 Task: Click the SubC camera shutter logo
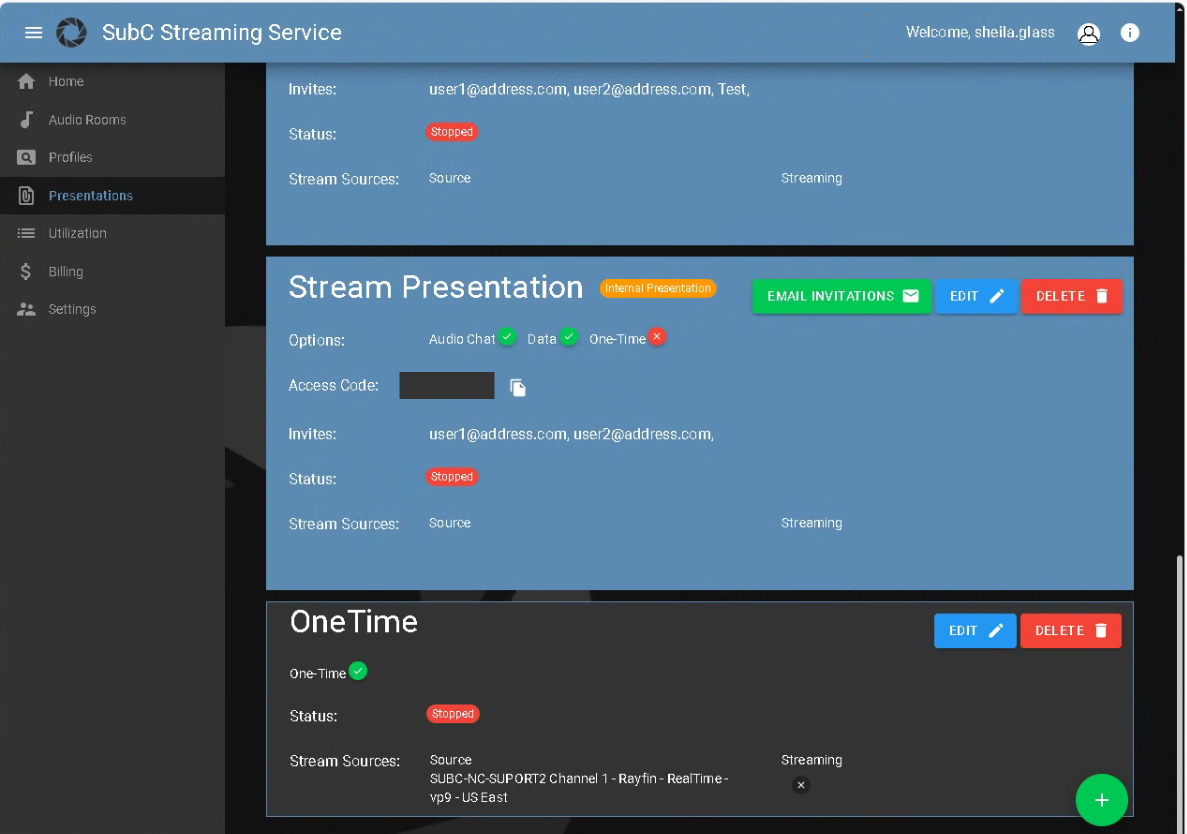pyautogui.click(x=71, y=33)
